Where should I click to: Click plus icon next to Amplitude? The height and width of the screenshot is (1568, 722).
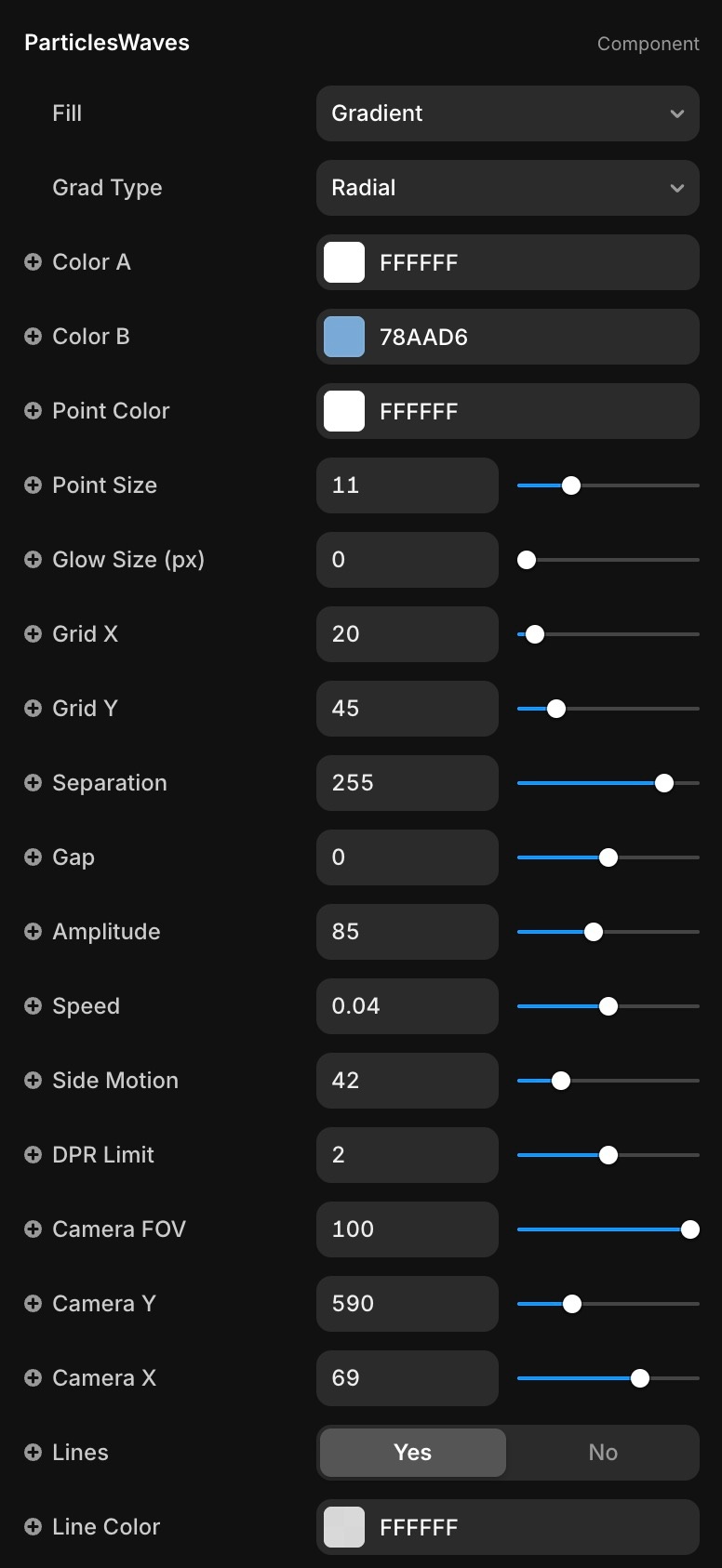point(33,932)
